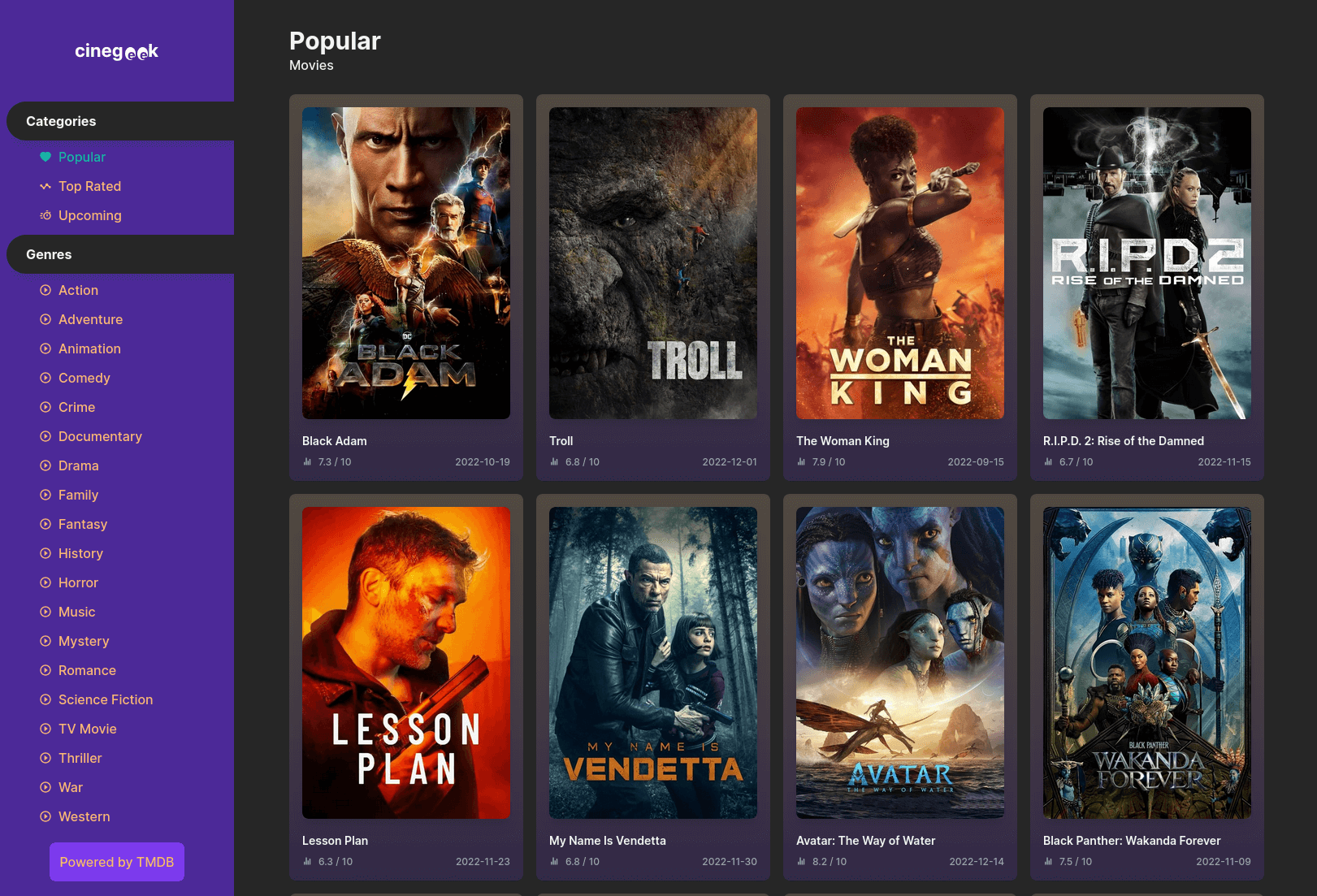1317x896 pixels.
Task: Click the rating '7.9 / 10'
Action: 829,461
